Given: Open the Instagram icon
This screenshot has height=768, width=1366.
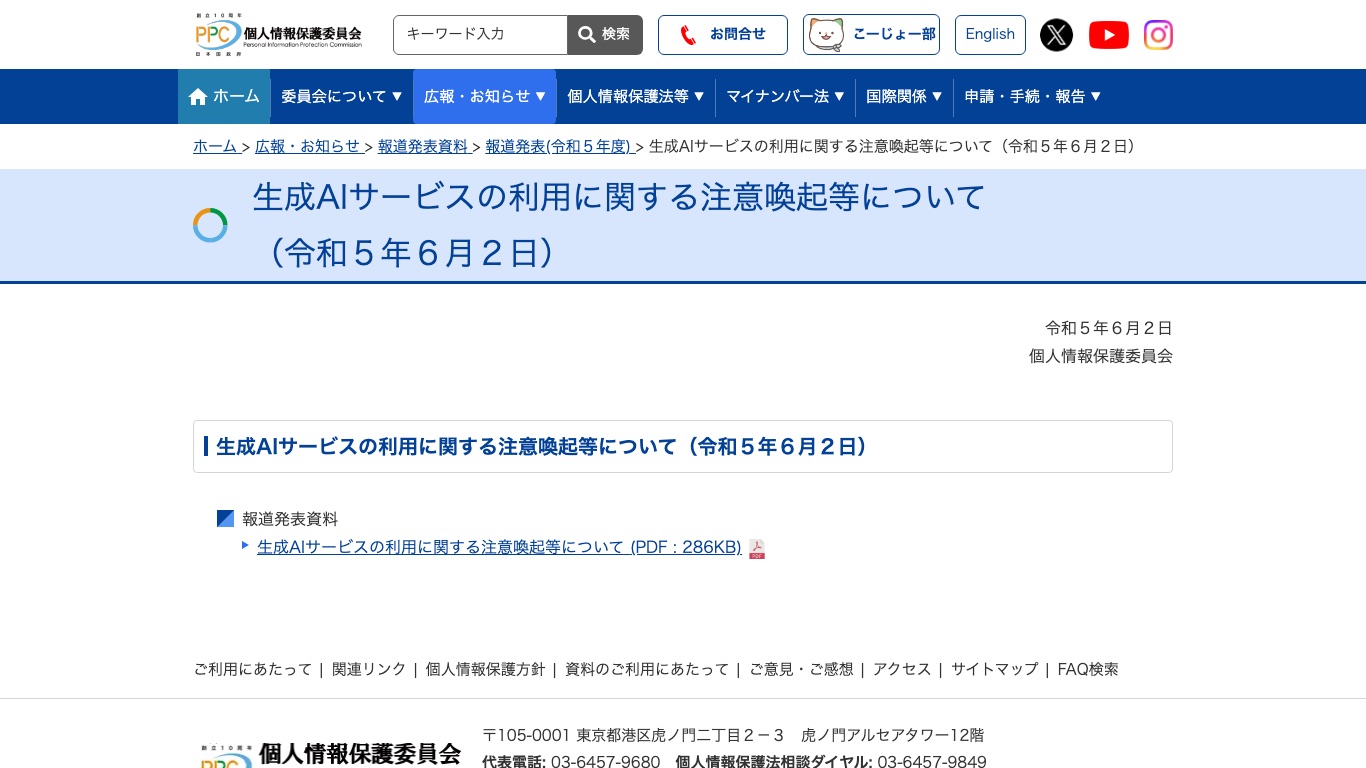Looking at the screenshot, I should [x=1158, y=35].
